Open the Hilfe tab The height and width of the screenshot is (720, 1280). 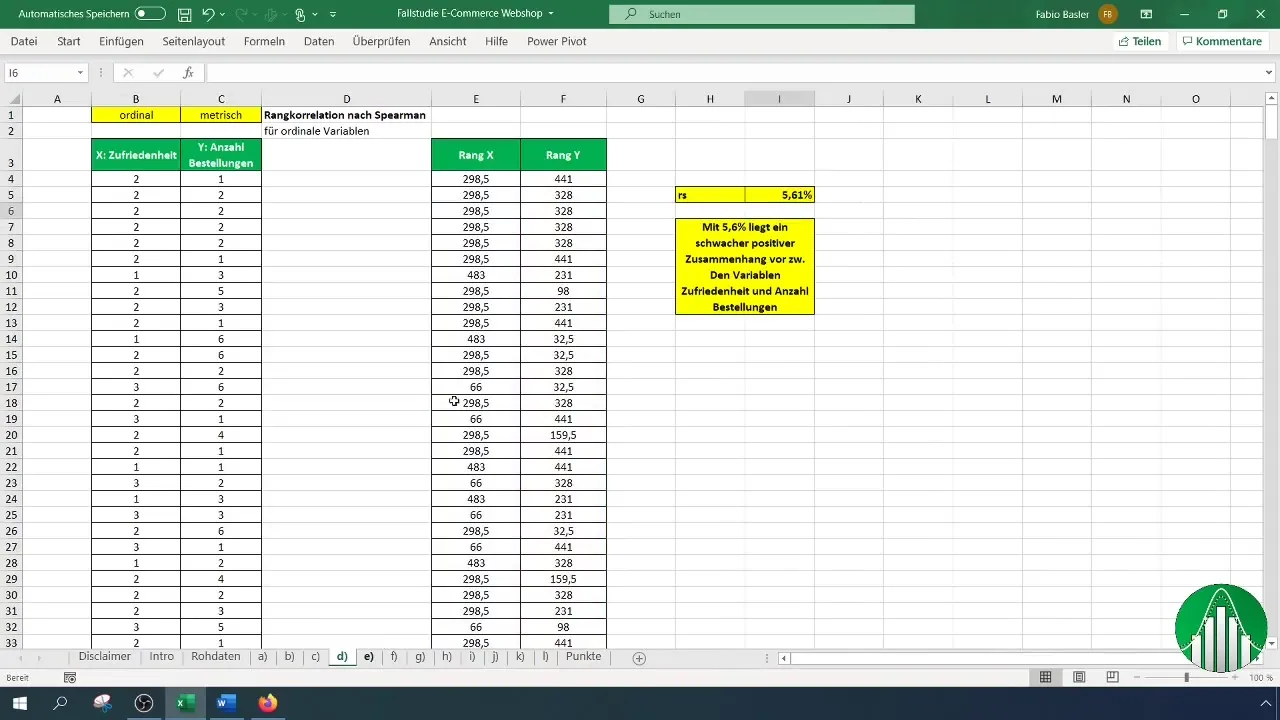click(x=496, y=42)
